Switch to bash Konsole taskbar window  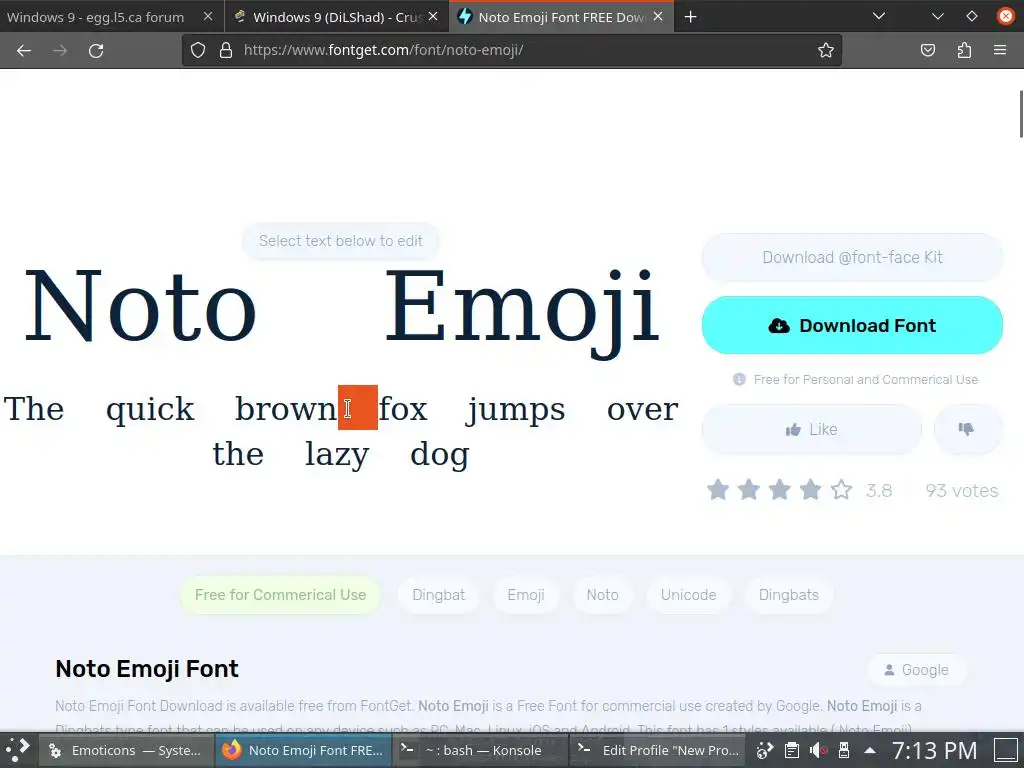click(x=480, y=750)
